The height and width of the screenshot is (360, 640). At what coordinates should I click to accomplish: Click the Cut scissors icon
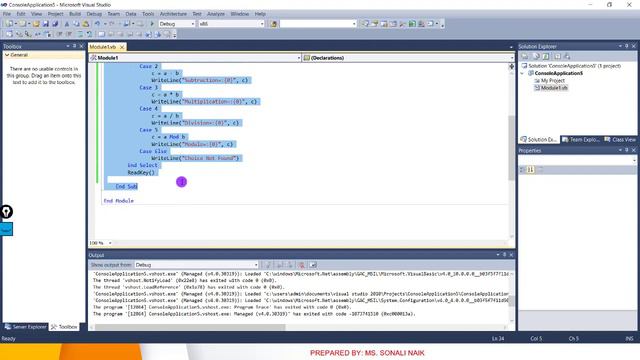[67, 24]
